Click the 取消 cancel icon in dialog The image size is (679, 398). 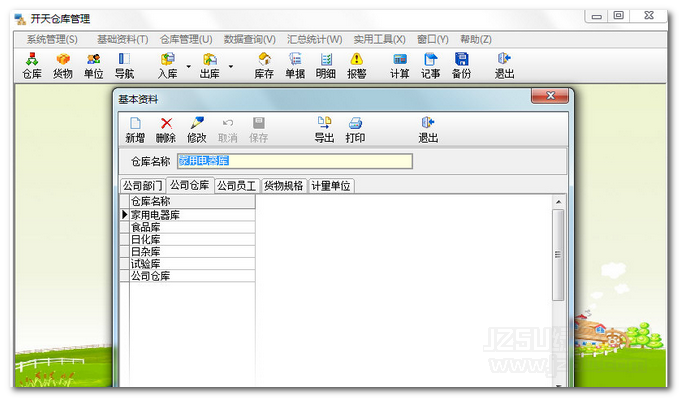point(228,129)
